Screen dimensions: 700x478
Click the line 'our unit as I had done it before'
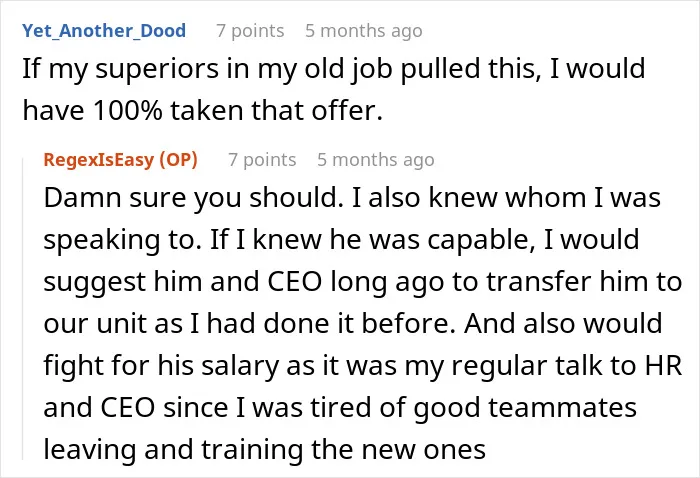click(x=353, y=324)
